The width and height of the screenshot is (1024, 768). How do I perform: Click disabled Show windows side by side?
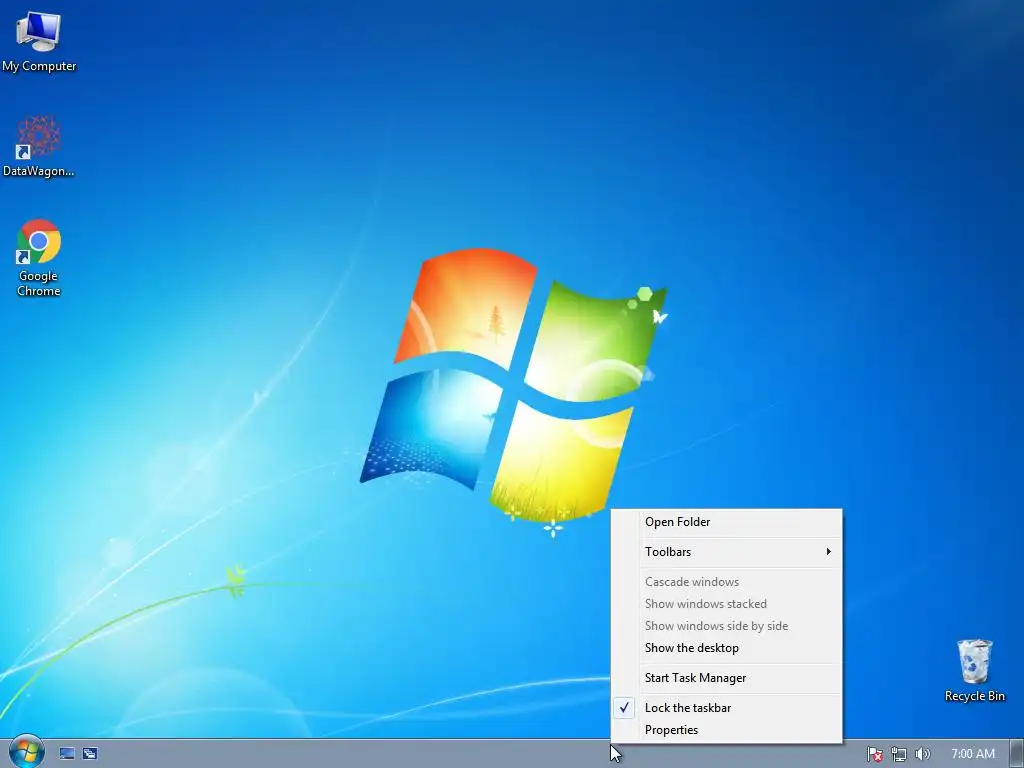click(726, 626)
